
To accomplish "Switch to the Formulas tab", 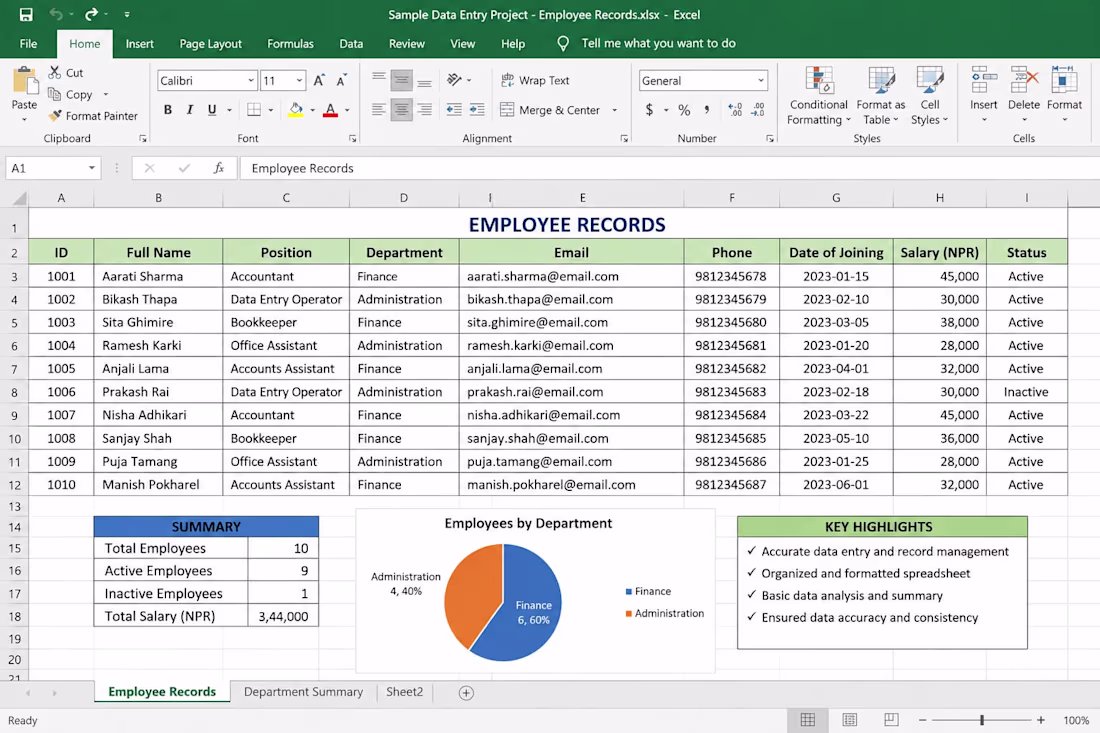I will [x=290, y=43].
